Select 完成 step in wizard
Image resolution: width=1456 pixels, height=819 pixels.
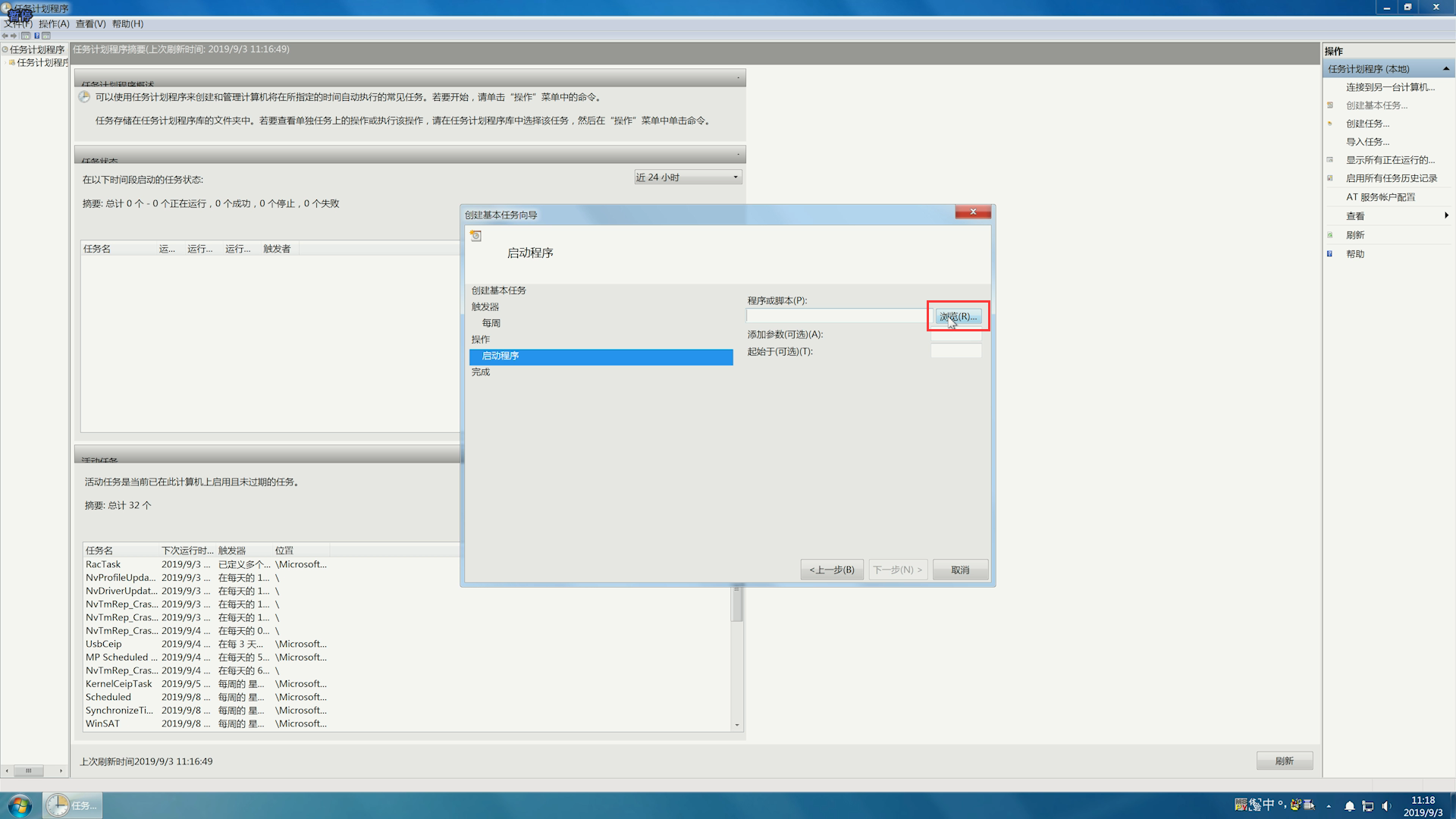[481, 372]
